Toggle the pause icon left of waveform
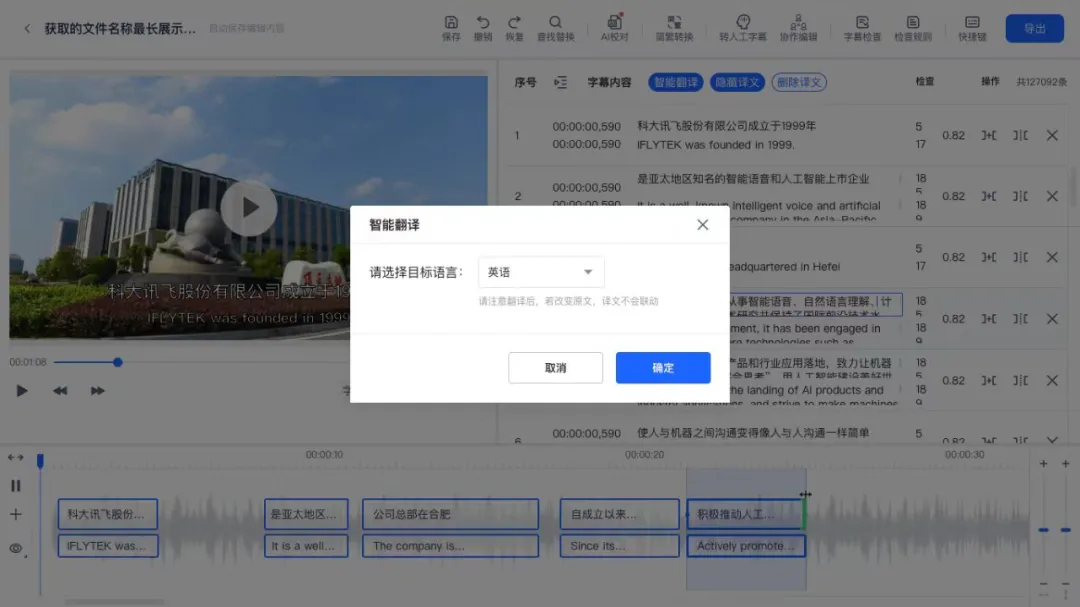Viewport: 1080px width, 607px height. 16,486
